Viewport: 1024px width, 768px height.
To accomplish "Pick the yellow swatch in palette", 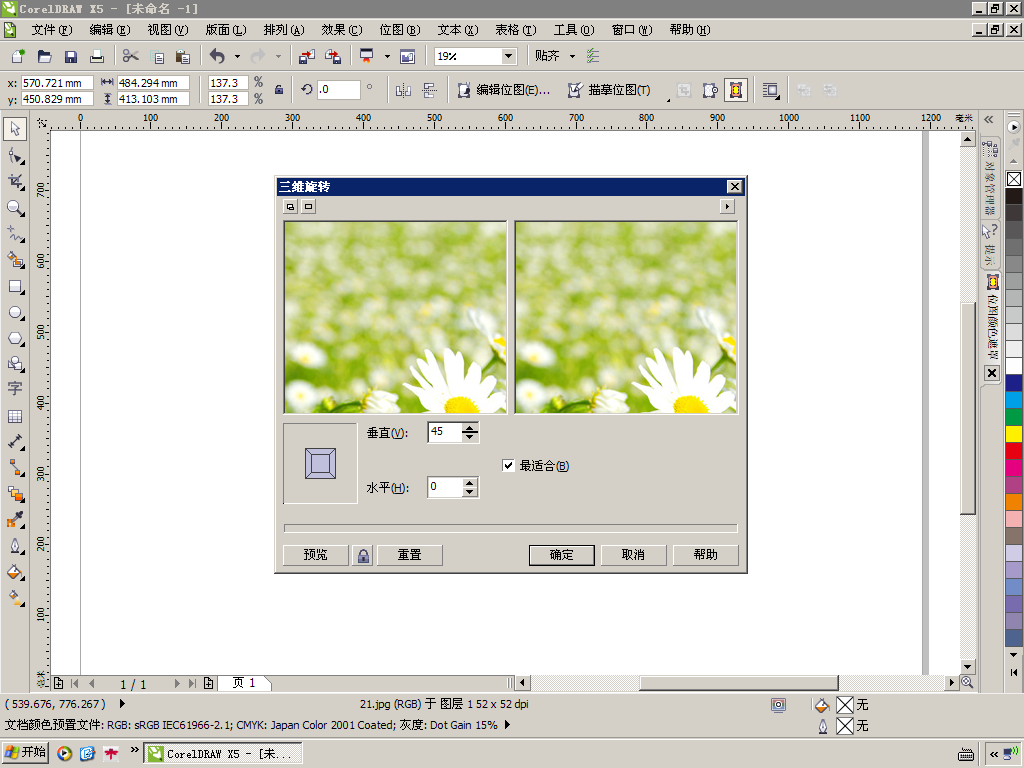I will coord(1014,434).
